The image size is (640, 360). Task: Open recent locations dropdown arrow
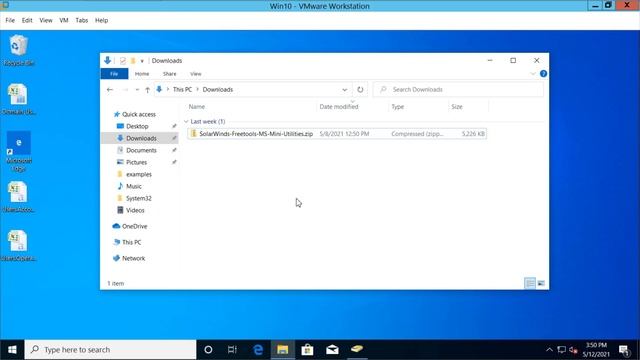coord(137,90)
